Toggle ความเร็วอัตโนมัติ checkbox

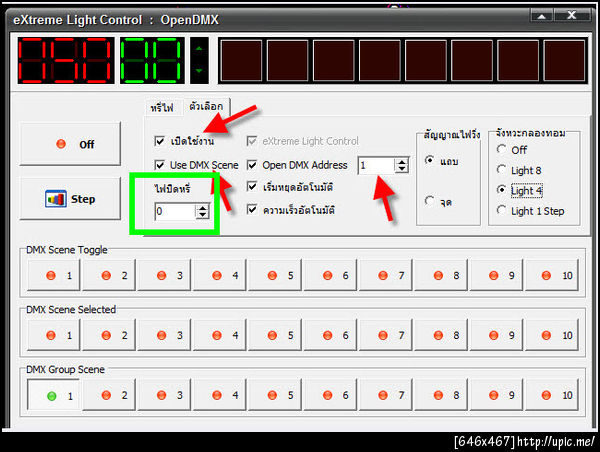tap(252, 209)
